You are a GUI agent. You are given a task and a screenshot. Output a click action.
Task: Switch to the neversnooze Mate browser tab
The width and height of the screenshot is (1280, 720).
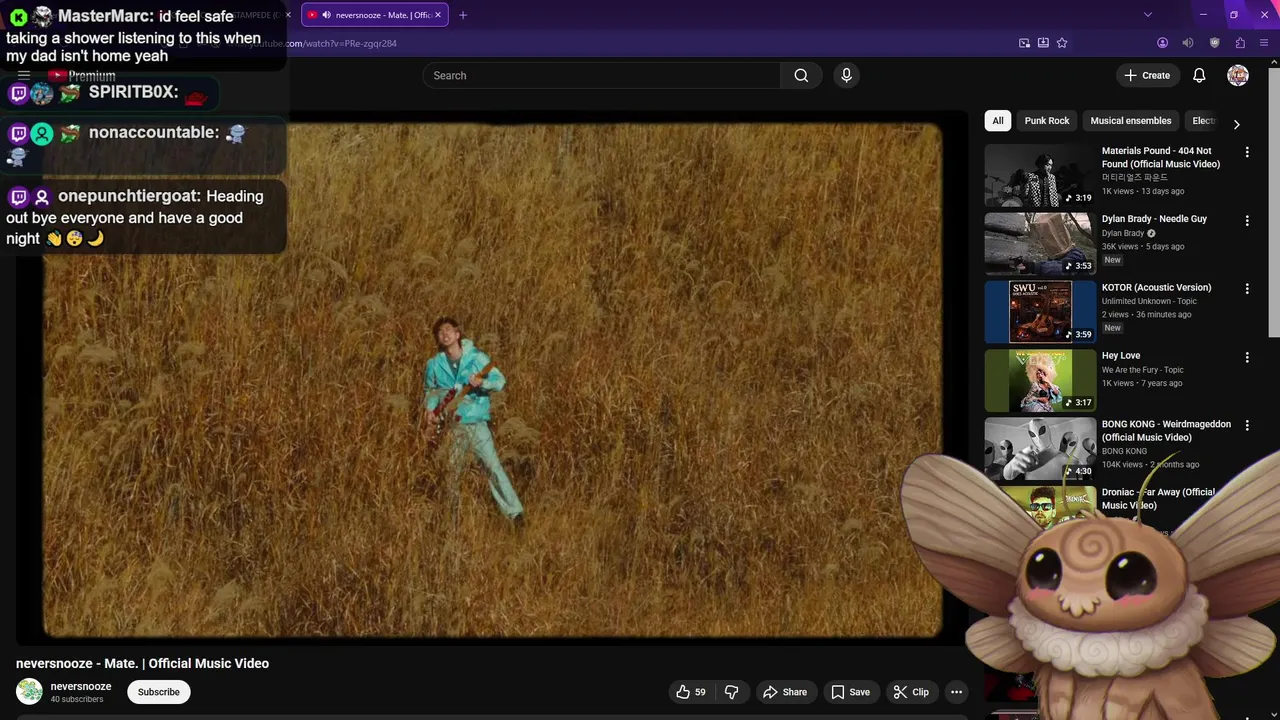[376, 15]
